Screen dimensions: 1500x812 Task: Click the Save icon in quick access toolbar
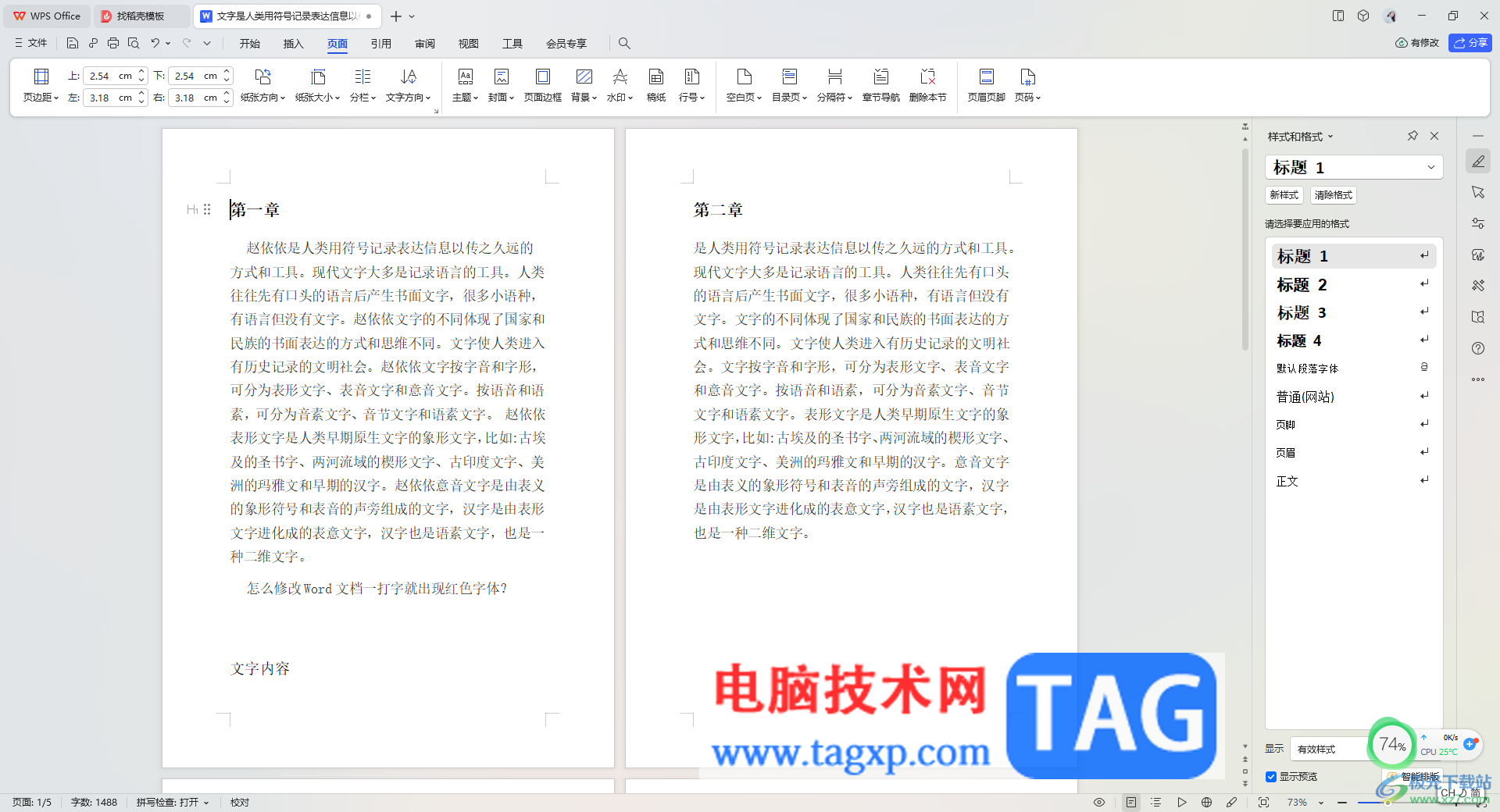pyautogui.click(x=73, y=43)
